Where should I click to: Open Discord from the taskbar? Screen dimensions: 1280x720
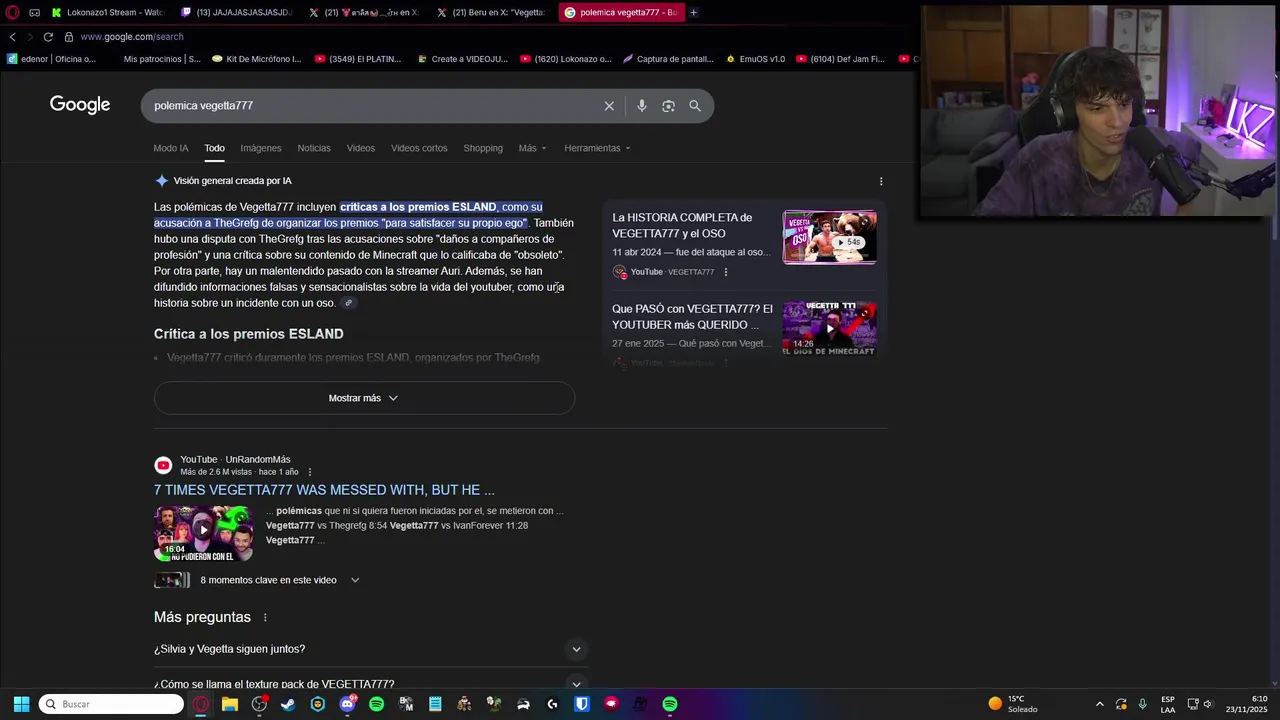point(347,704)
